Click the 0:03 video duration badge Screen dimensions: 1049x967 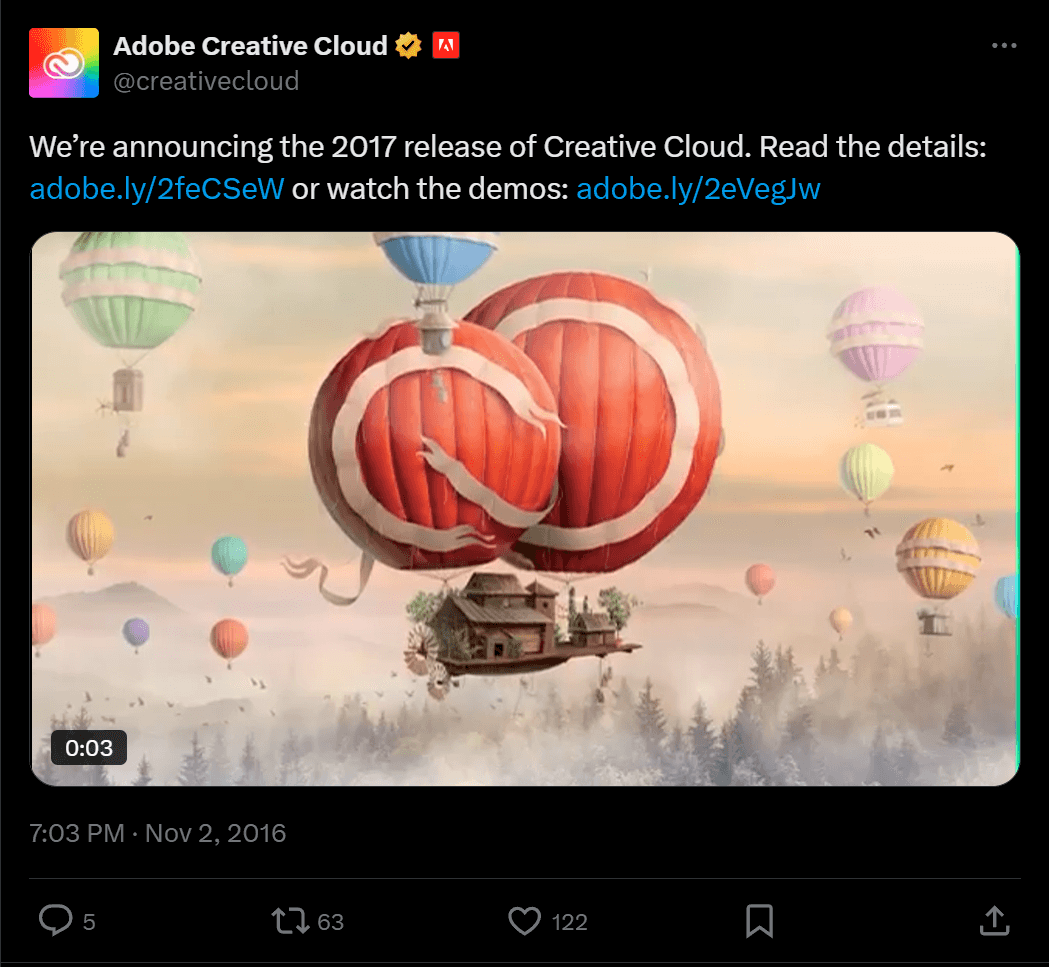click(x=89, y=747)
